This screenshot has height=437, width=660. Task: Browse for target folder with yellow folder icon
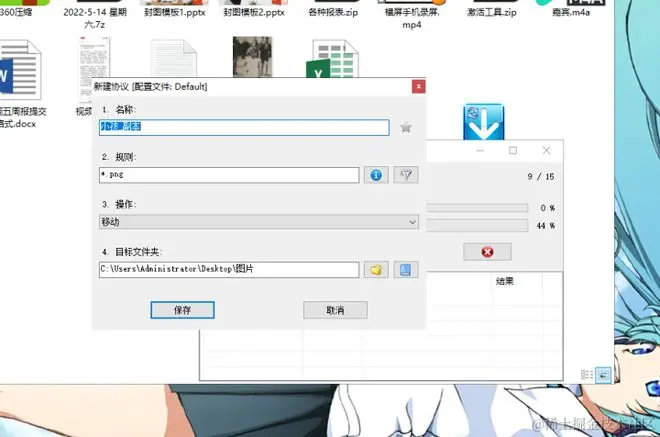tap(376, 269)
